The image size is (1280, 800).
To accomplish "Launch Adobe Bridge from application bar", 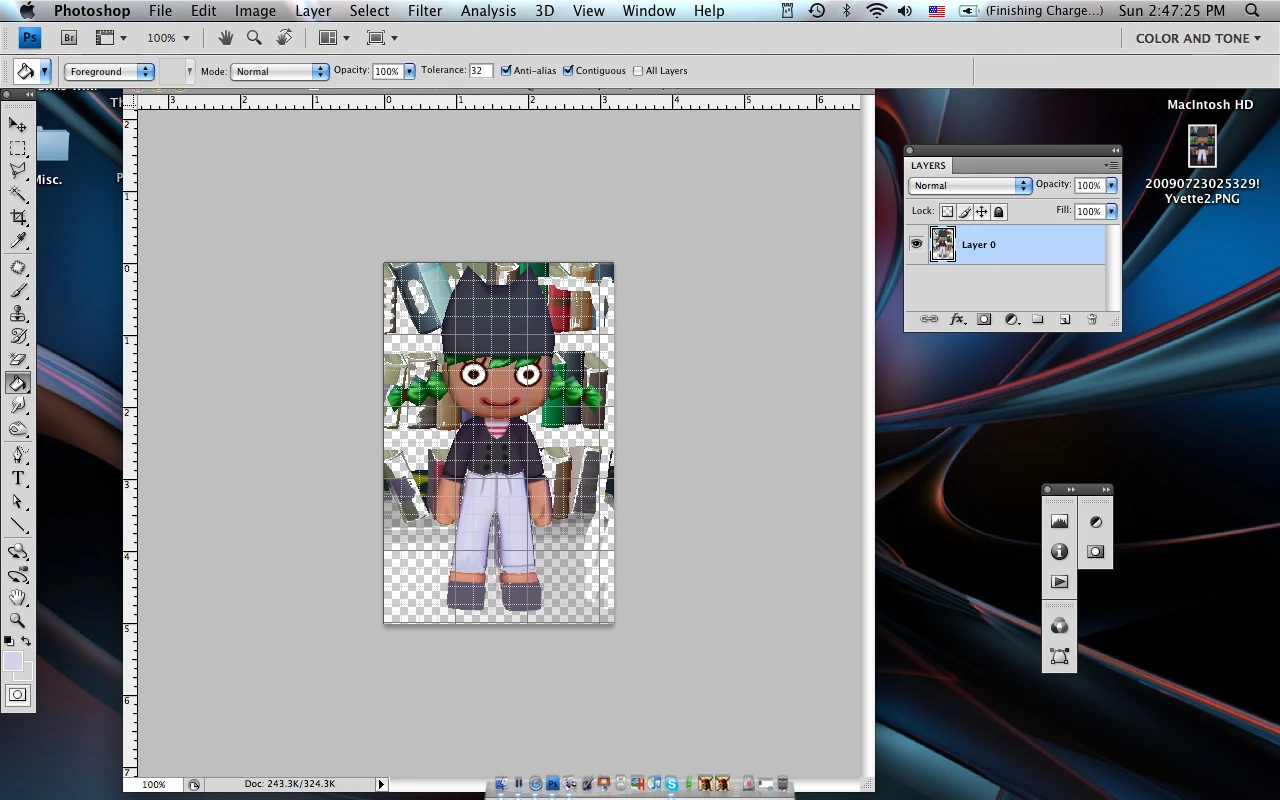I will pos(69,38).
